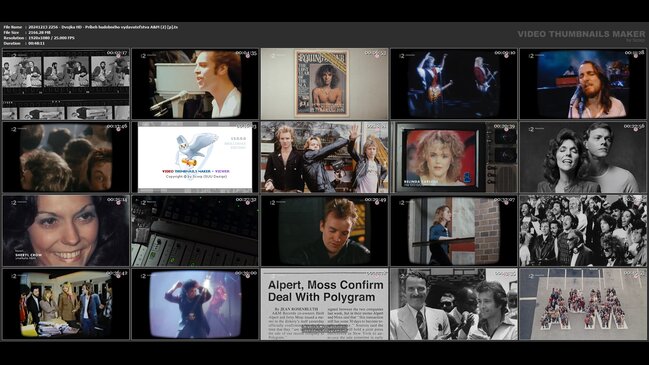Viewport: 649px width, 365px height.
Task: Click the Video Thumbnails Maker watermark
Action: coord(581,35)
